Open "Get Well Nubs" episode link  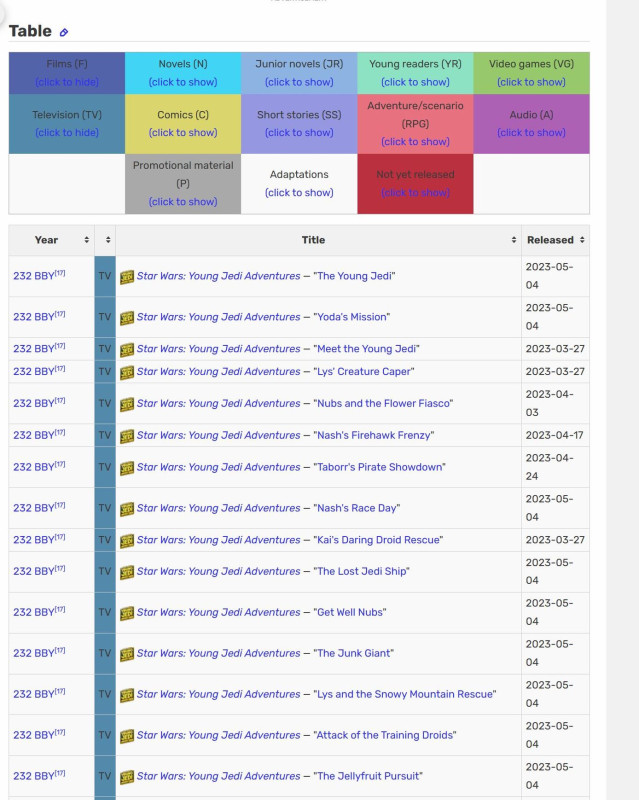pos(350,612)
